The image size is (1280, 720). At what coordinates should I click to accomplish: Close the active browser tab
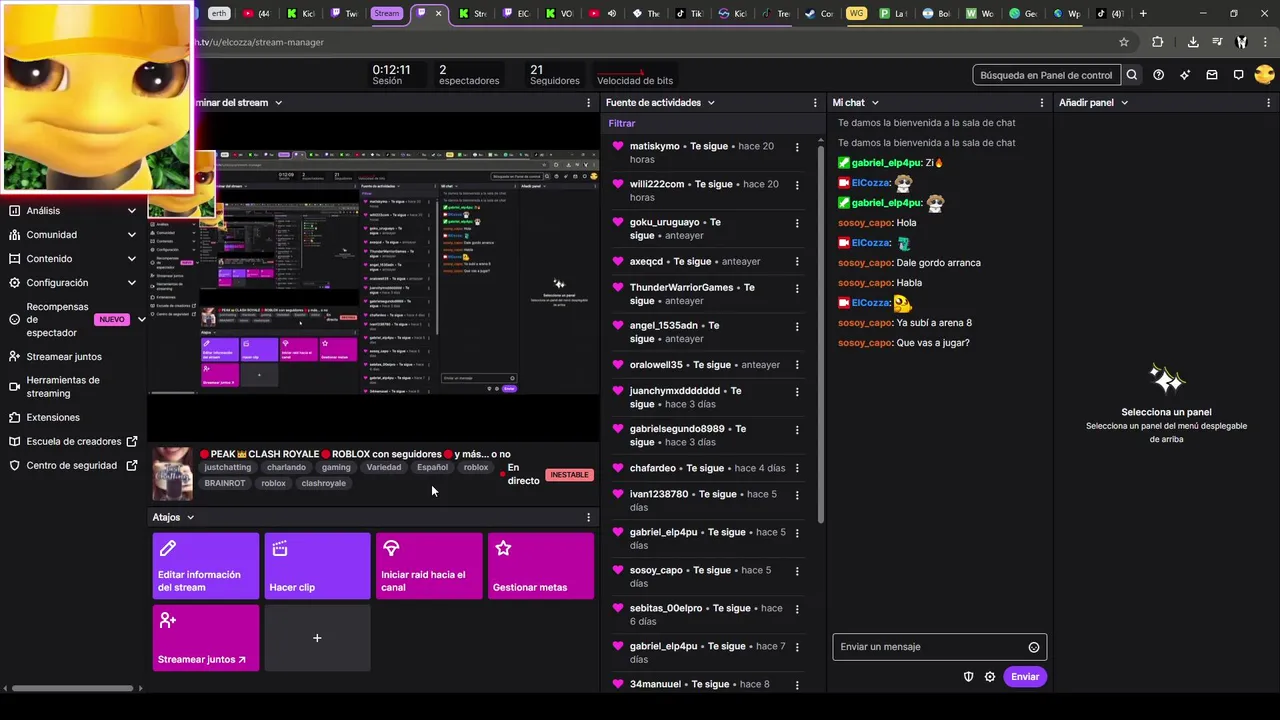click(438, 14)
